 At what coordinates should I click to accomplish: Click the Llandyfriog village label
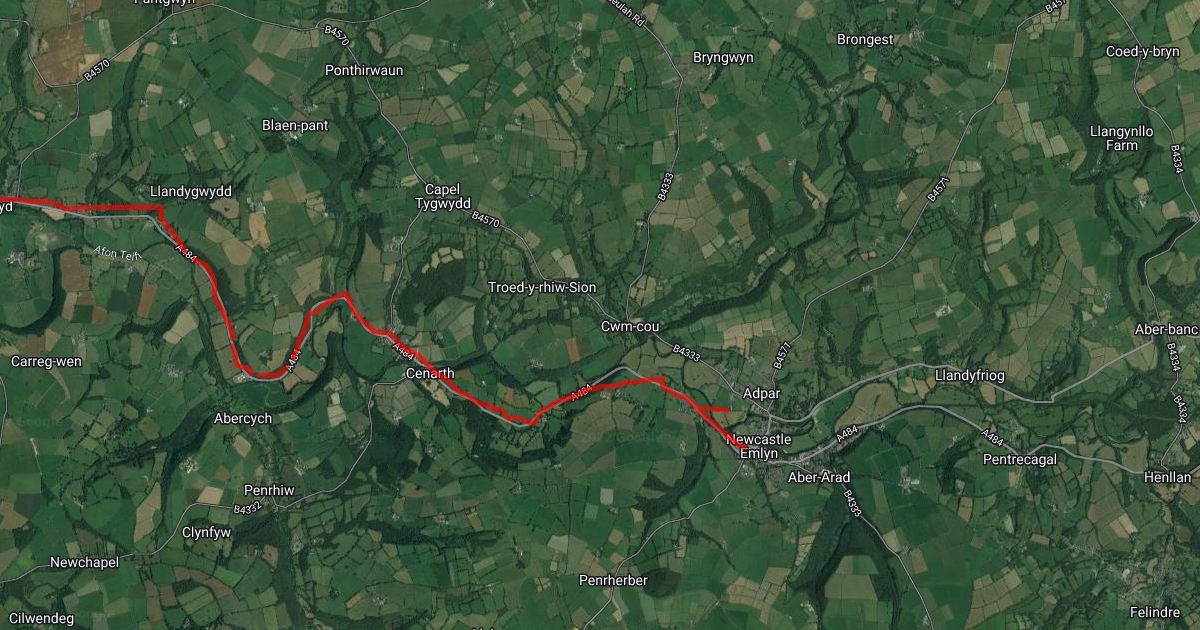pyautogui.click(x=968, y=374)
